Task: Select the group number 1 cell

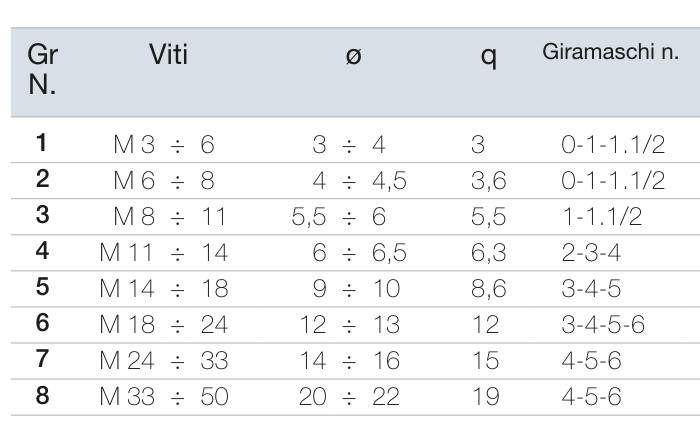Action: [41, 145]
